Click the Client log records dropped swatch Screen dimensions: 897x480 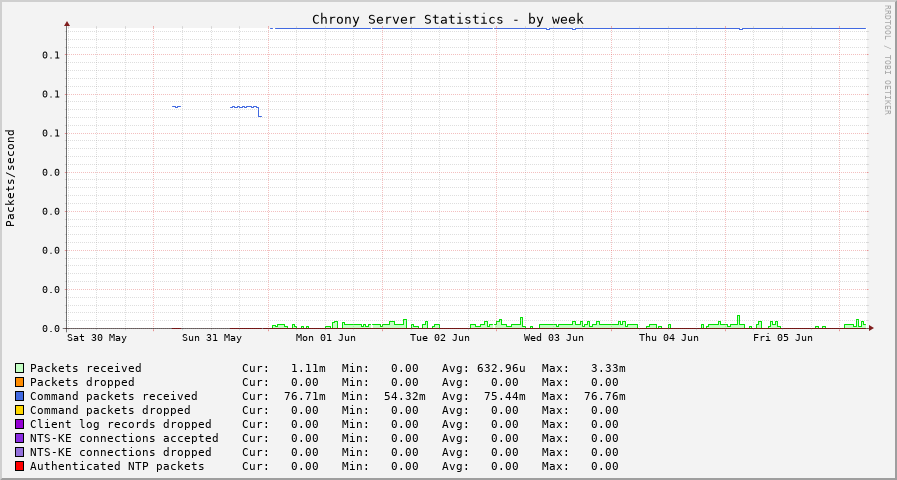(x=19, y=424)
